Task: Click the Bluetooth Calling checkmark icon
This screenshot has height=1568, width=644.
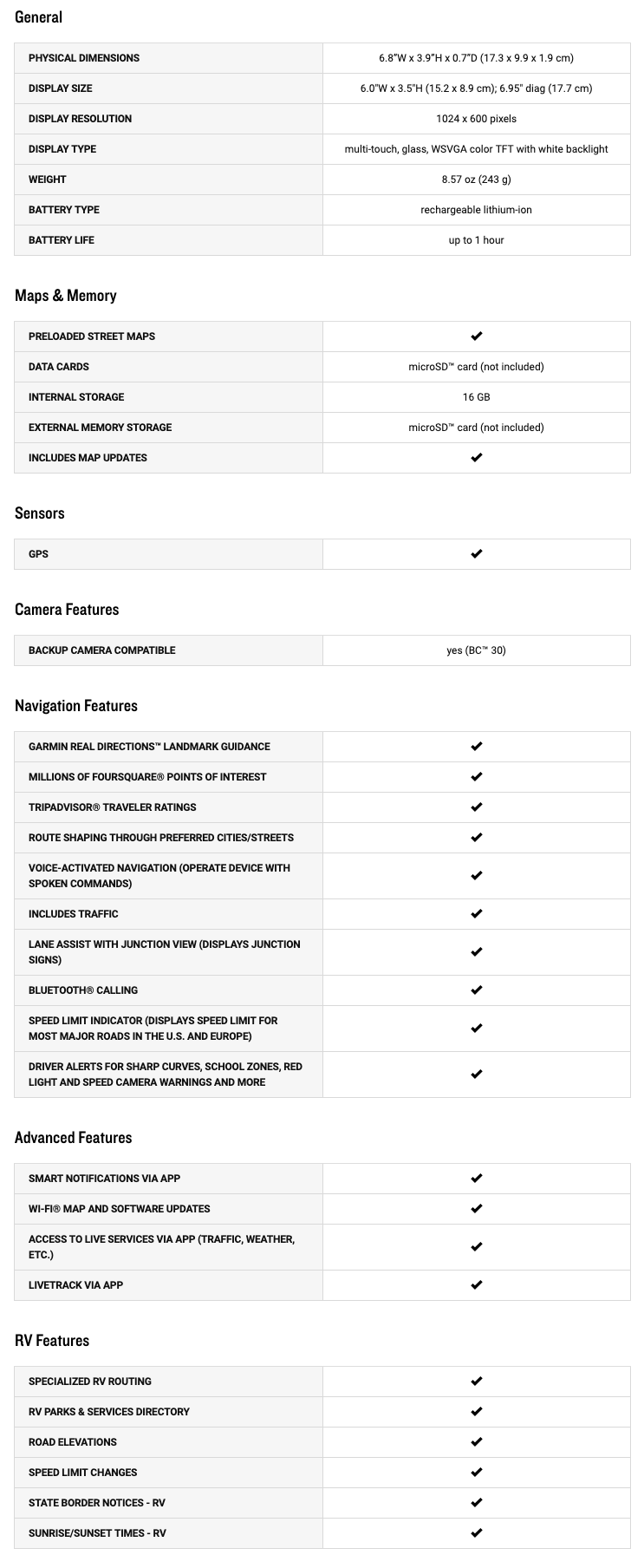Action: coord(476,990)
